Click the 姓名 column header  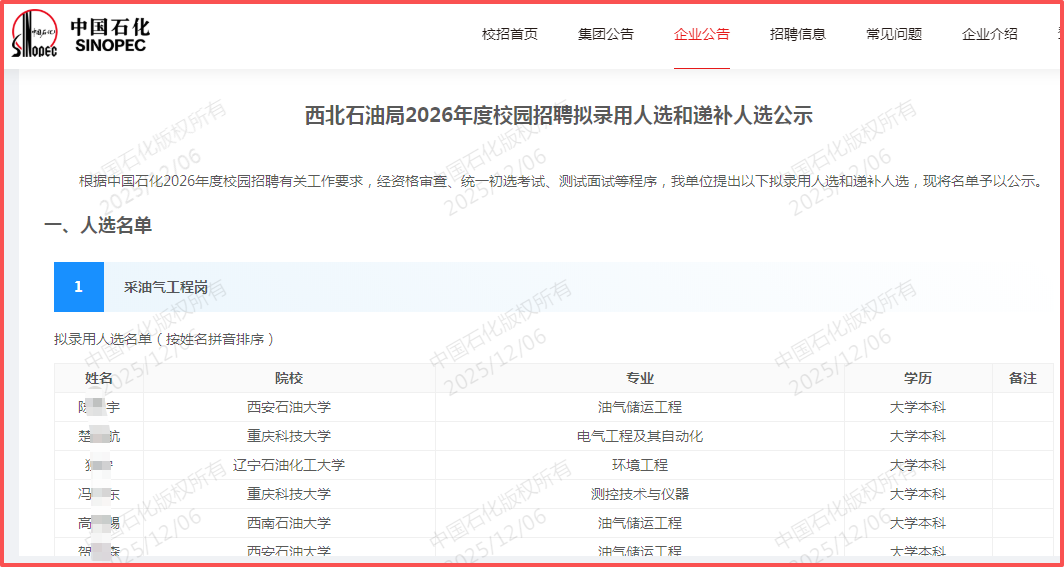coord(99,378)
